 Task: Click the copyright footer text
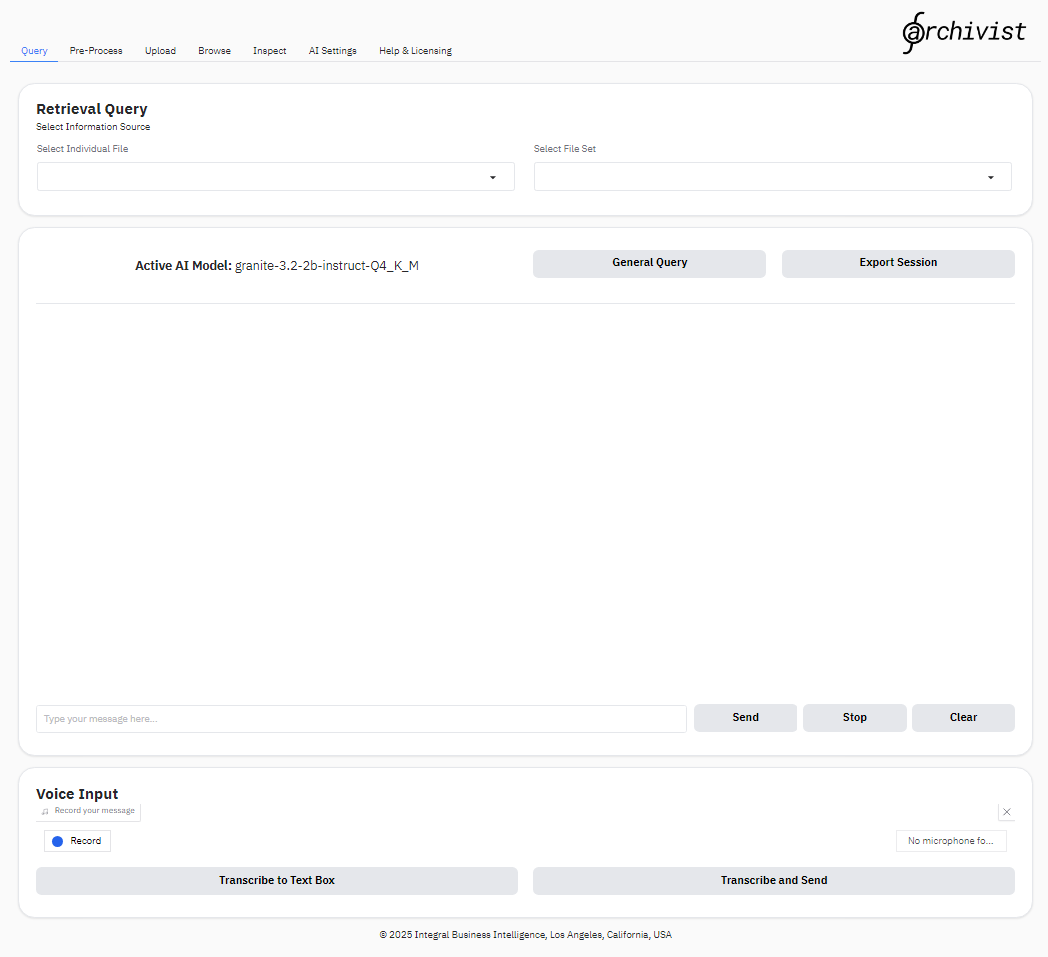point(525,935)
